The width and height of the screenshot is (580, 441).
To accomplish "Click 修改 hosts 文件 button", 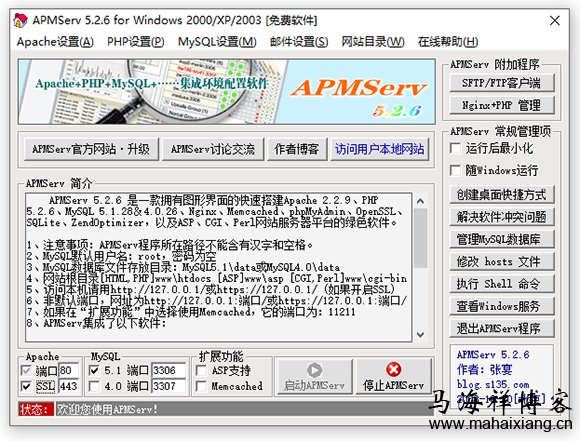I will [x=502, y=262].
